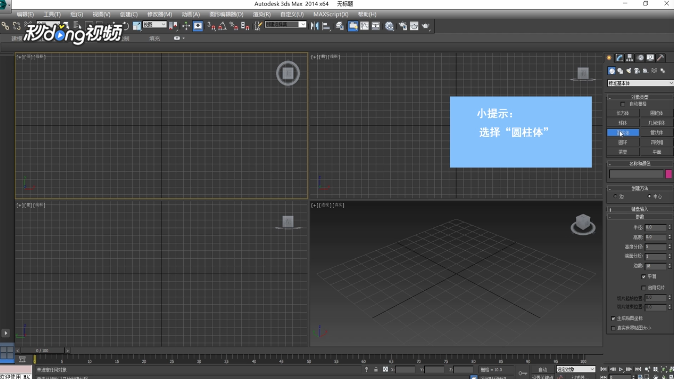The height and width of the screenshot is (379, 674).
Task: Expand the 键盘输入 rollout
Action: coord(640,209)
